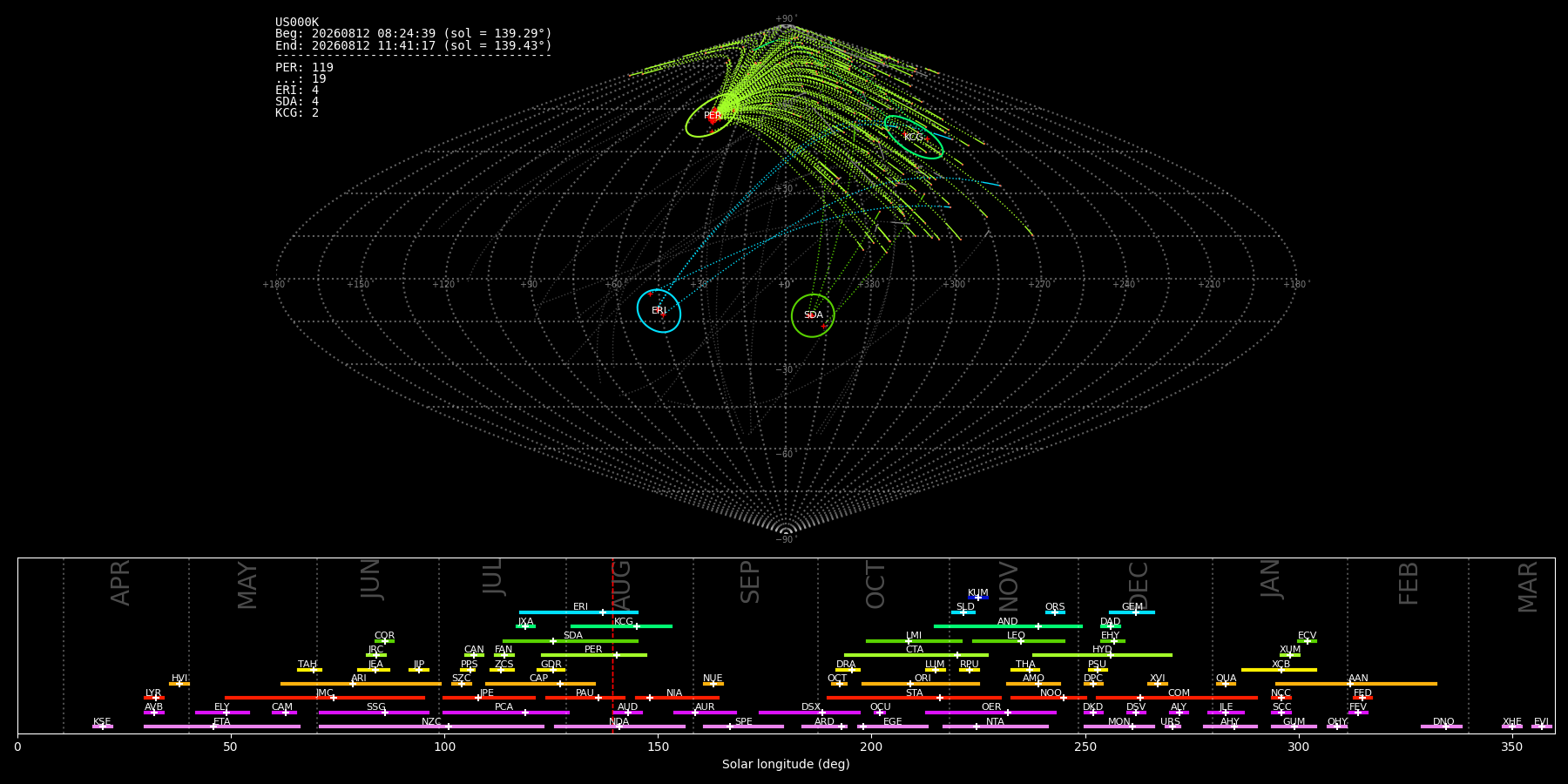Click the US000K station title text
This screenshot has height=784, width=1568.
(297, 23)
